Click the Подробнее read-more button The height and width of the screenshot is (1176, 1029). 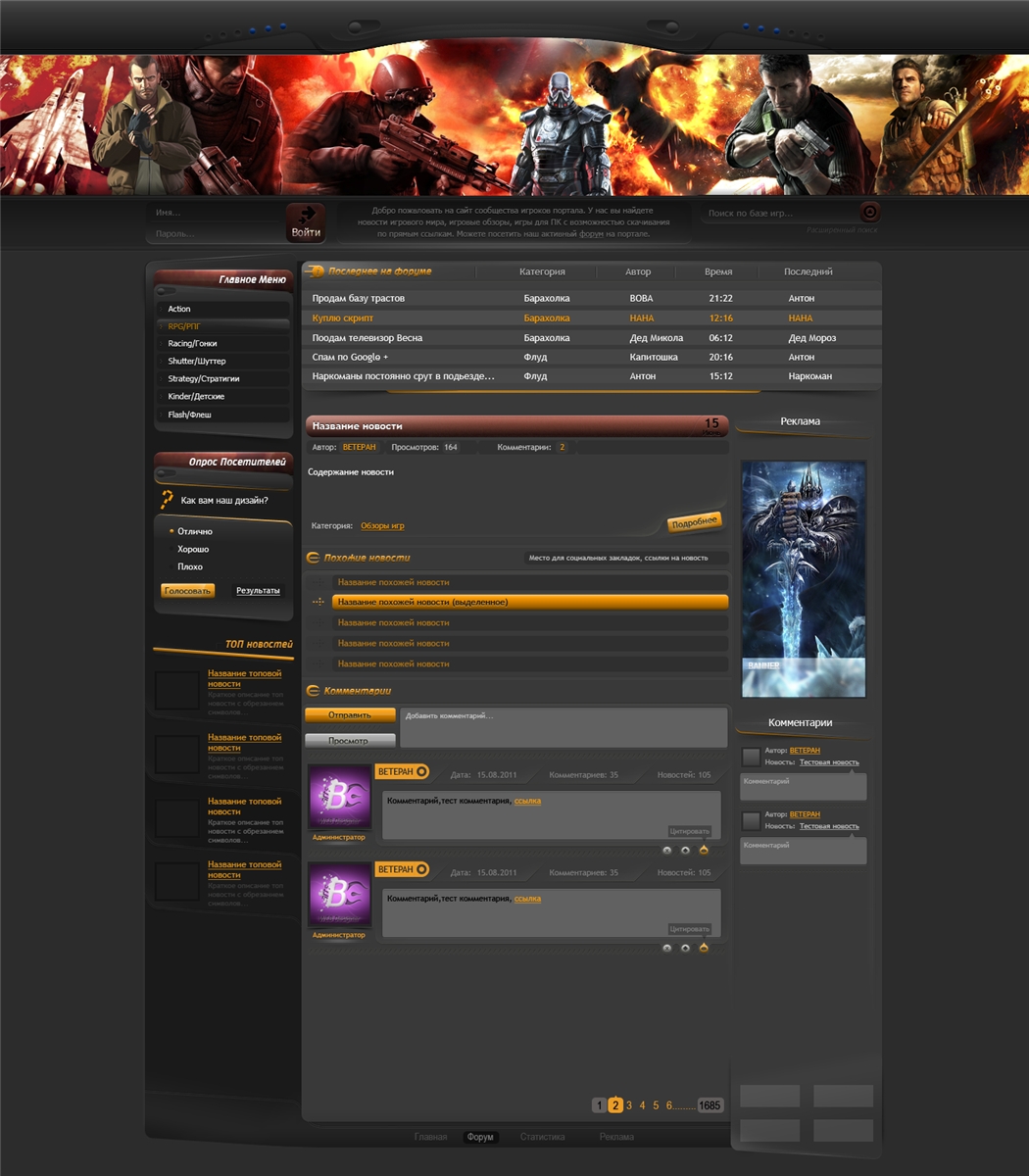click(x=694, y=522)
